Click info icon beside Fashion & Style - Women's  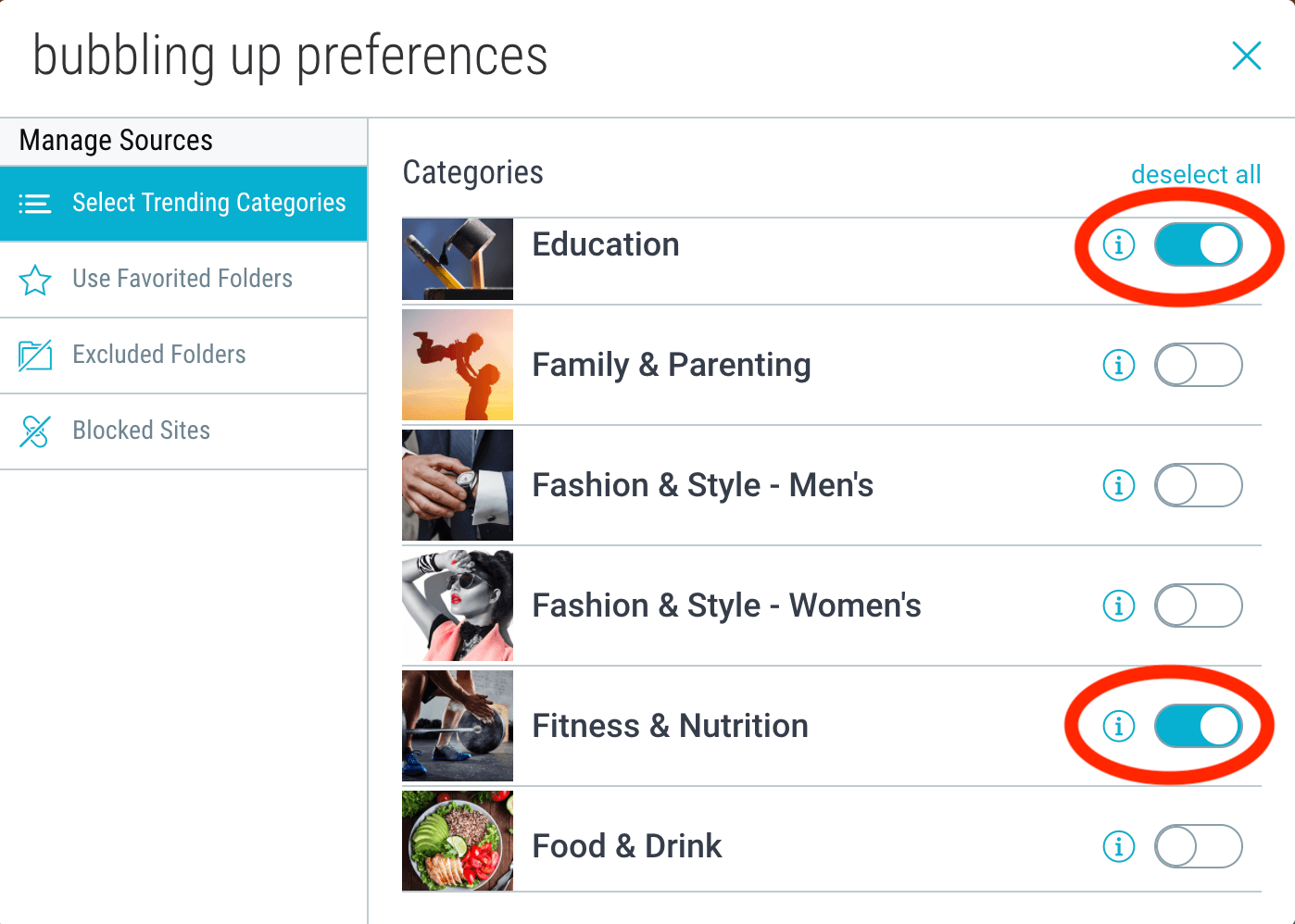(1119, 606)
